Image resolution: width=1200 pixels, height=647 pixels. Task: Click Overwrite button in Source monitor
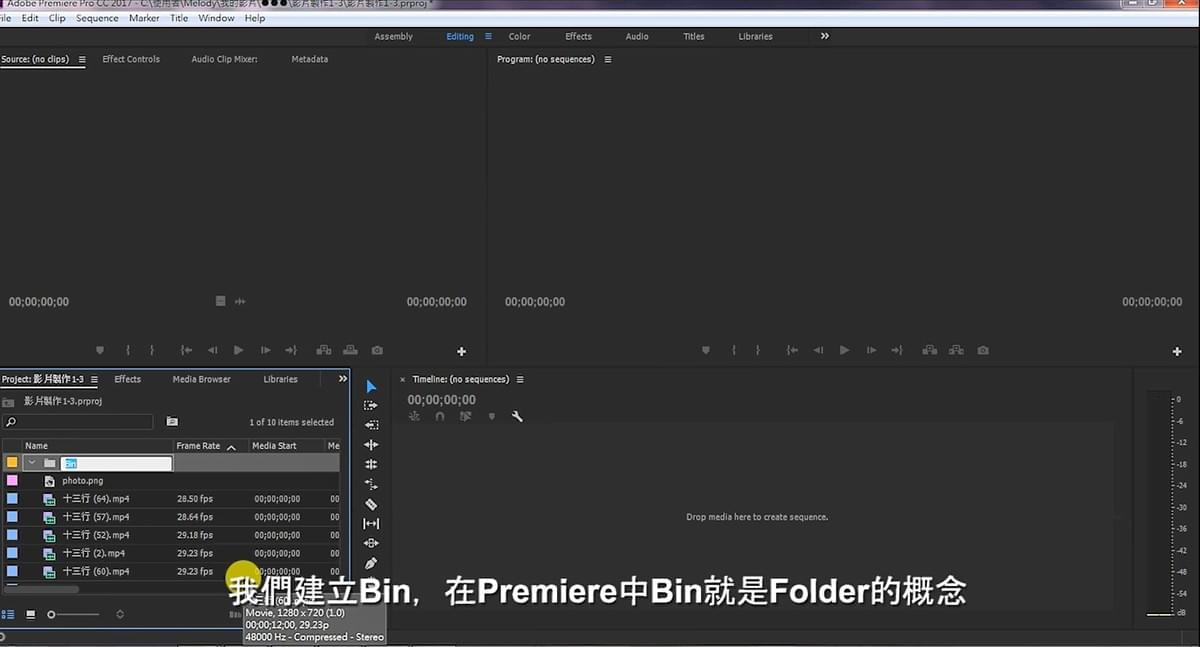(x=350, y=350)
